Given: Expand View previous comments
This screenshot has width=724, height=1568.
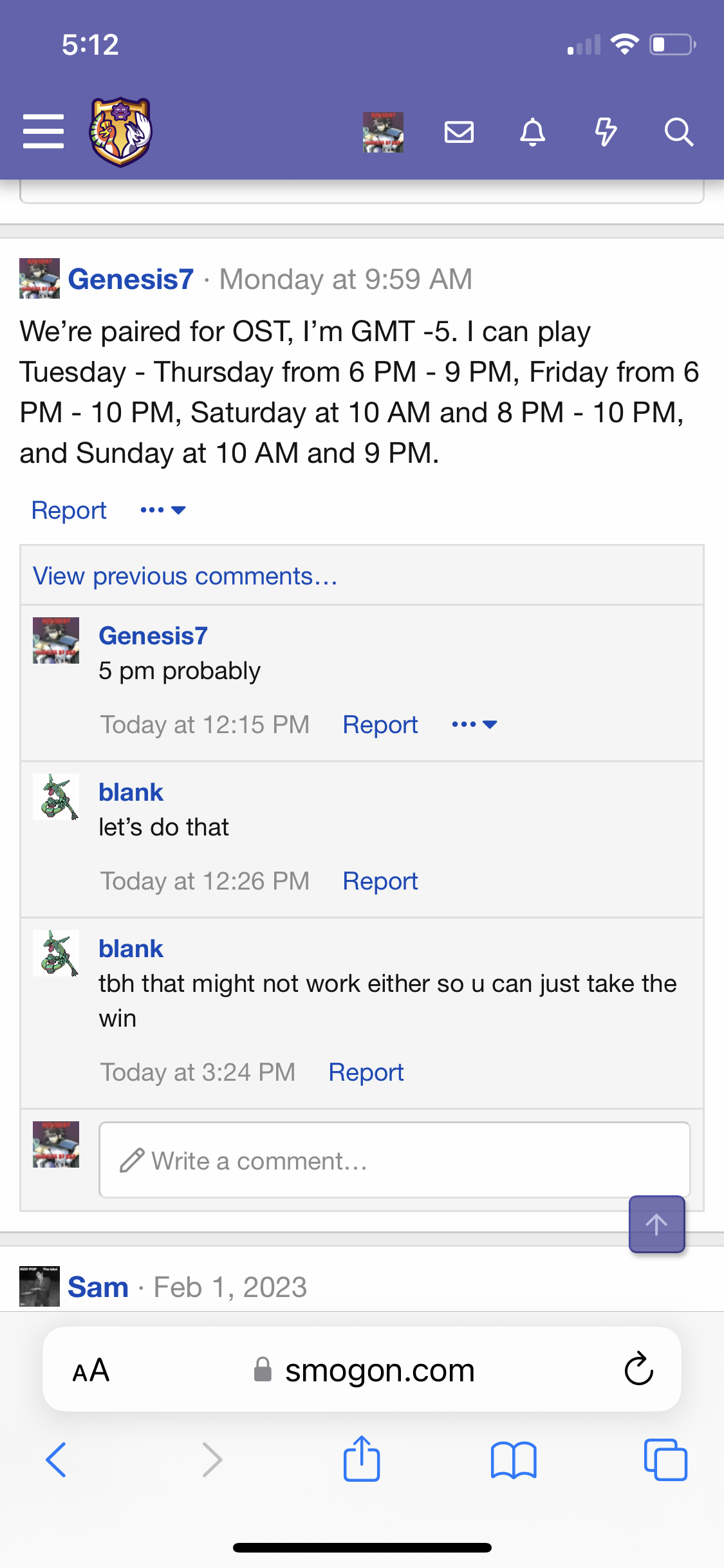Looking at the screenshot, I should (185, 576).
